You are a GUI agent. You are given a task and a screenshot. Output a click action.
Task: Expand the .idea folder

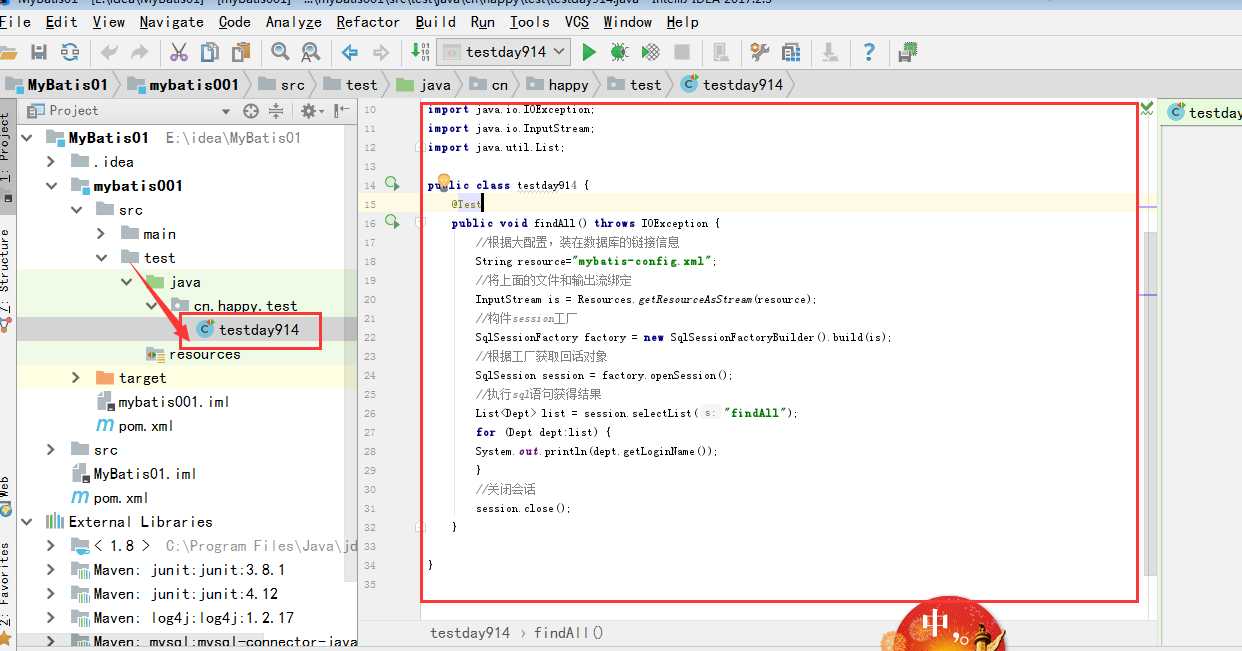51,162
